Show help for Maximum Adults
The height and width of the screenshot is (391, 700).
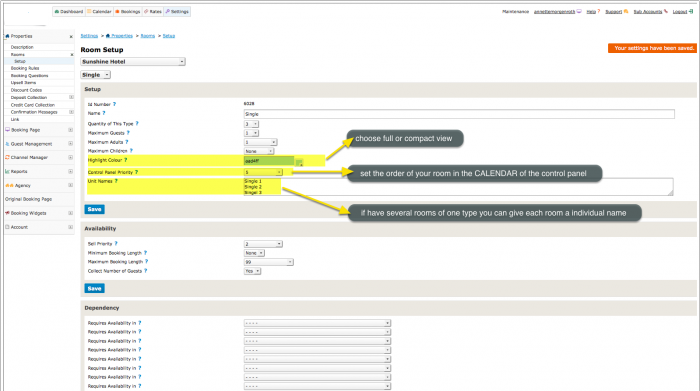pos(127,141)
